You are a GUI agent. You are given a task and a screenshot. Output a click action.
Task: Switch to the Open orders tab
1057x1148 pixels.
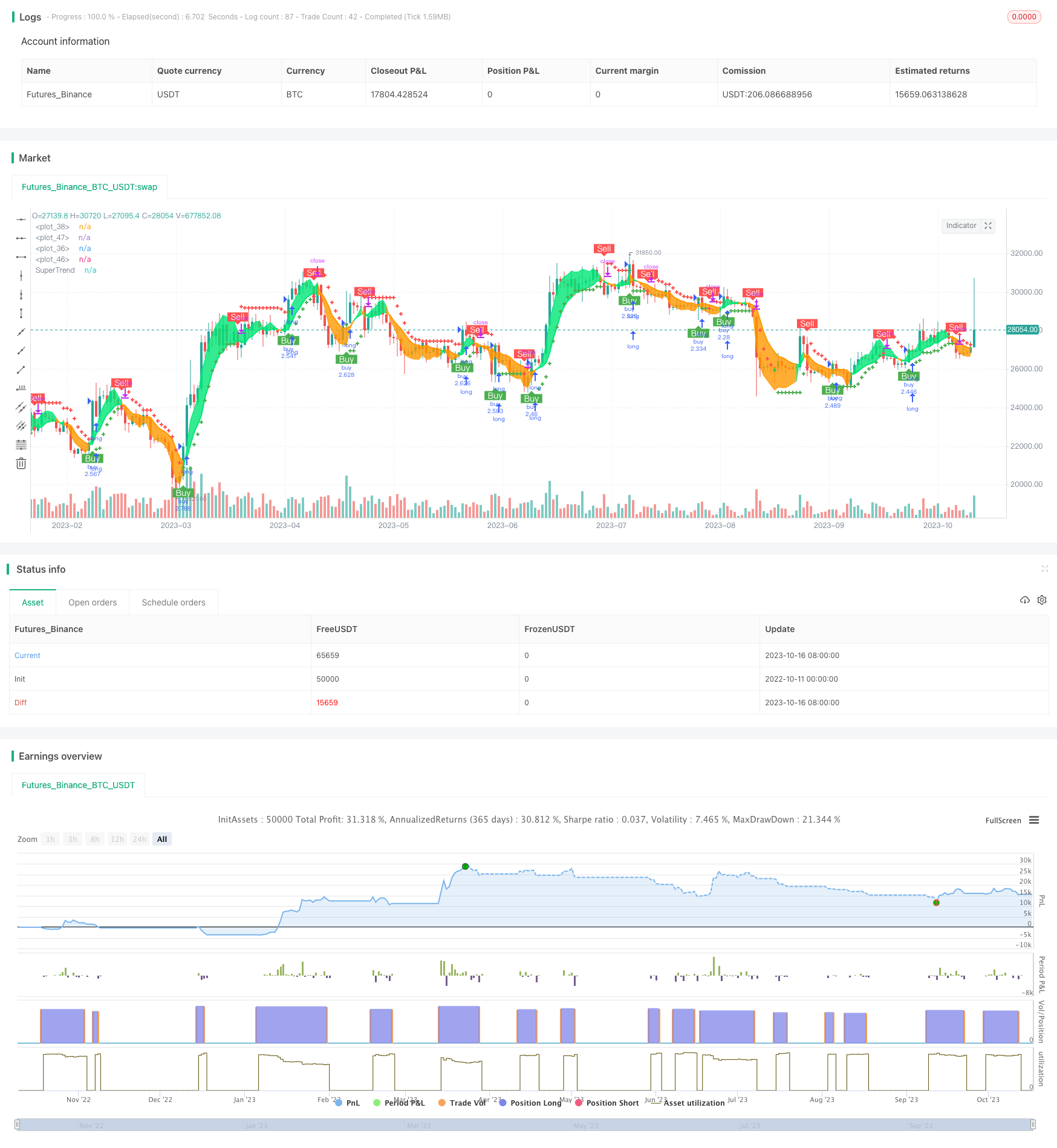[93, 602]
